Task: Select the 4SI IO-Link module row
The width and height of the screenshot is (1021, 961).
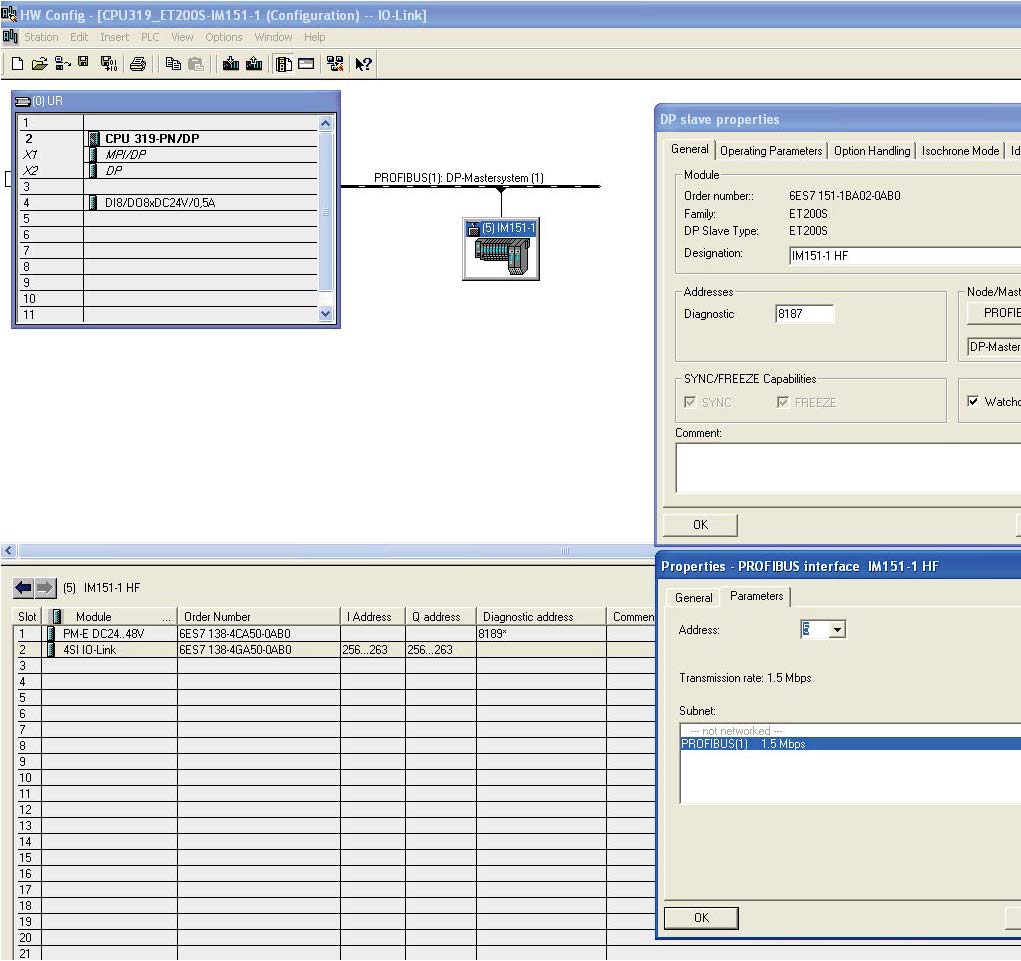Action: [335, 650]
